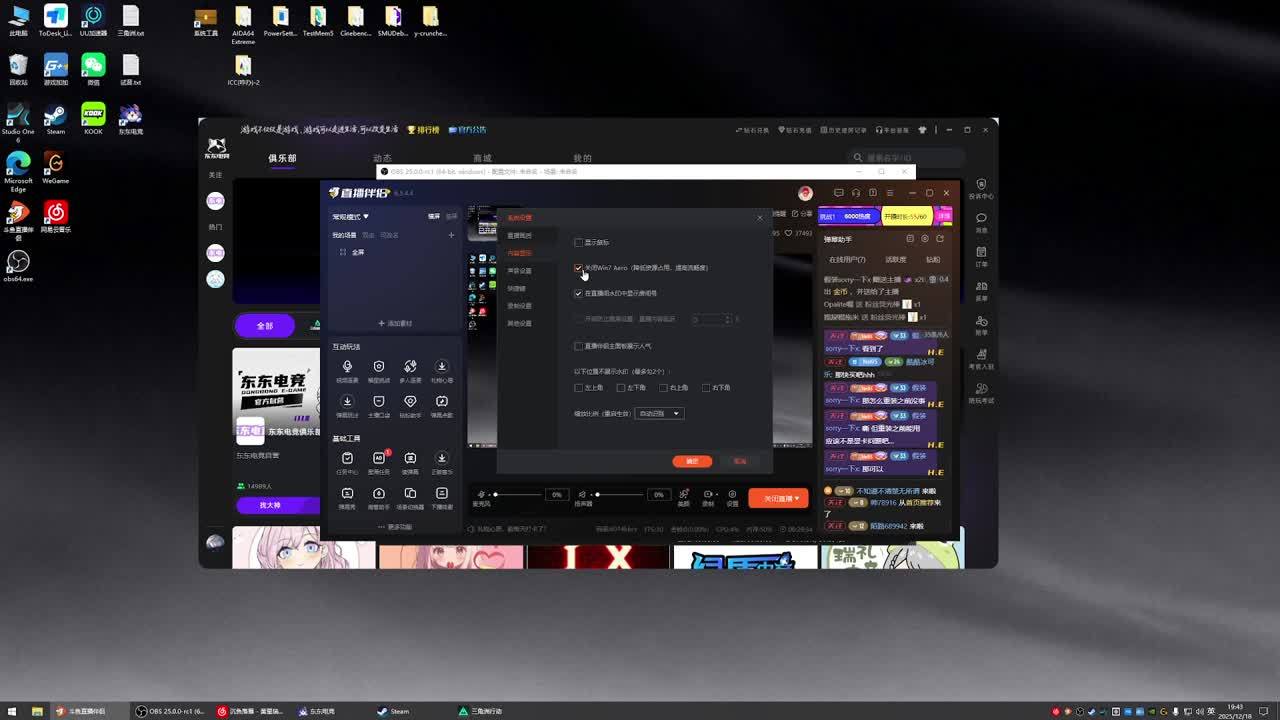Open the KOOK desktop shortcut
Viewport: 1280px width, 720px height.
click(93, 118)
